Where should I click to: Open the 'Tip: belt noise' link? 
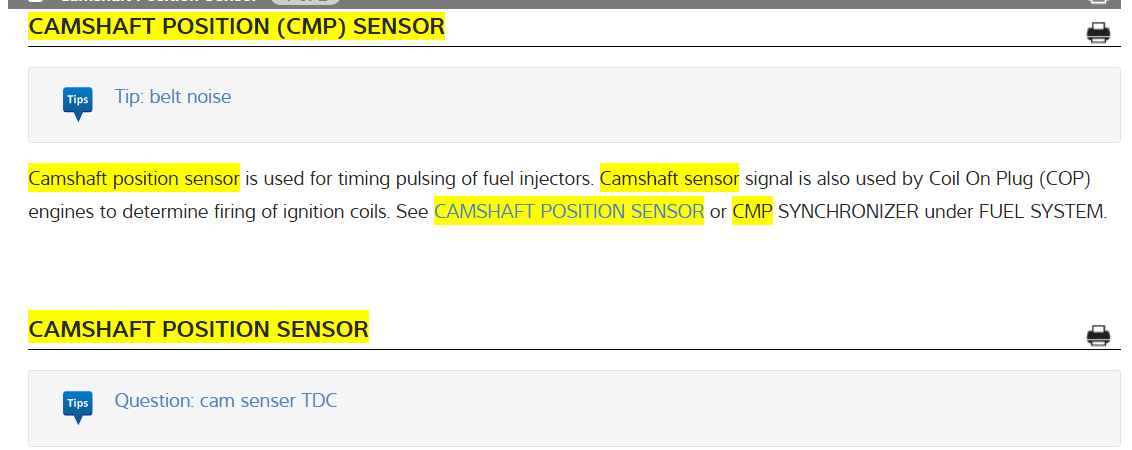(173, 97)
